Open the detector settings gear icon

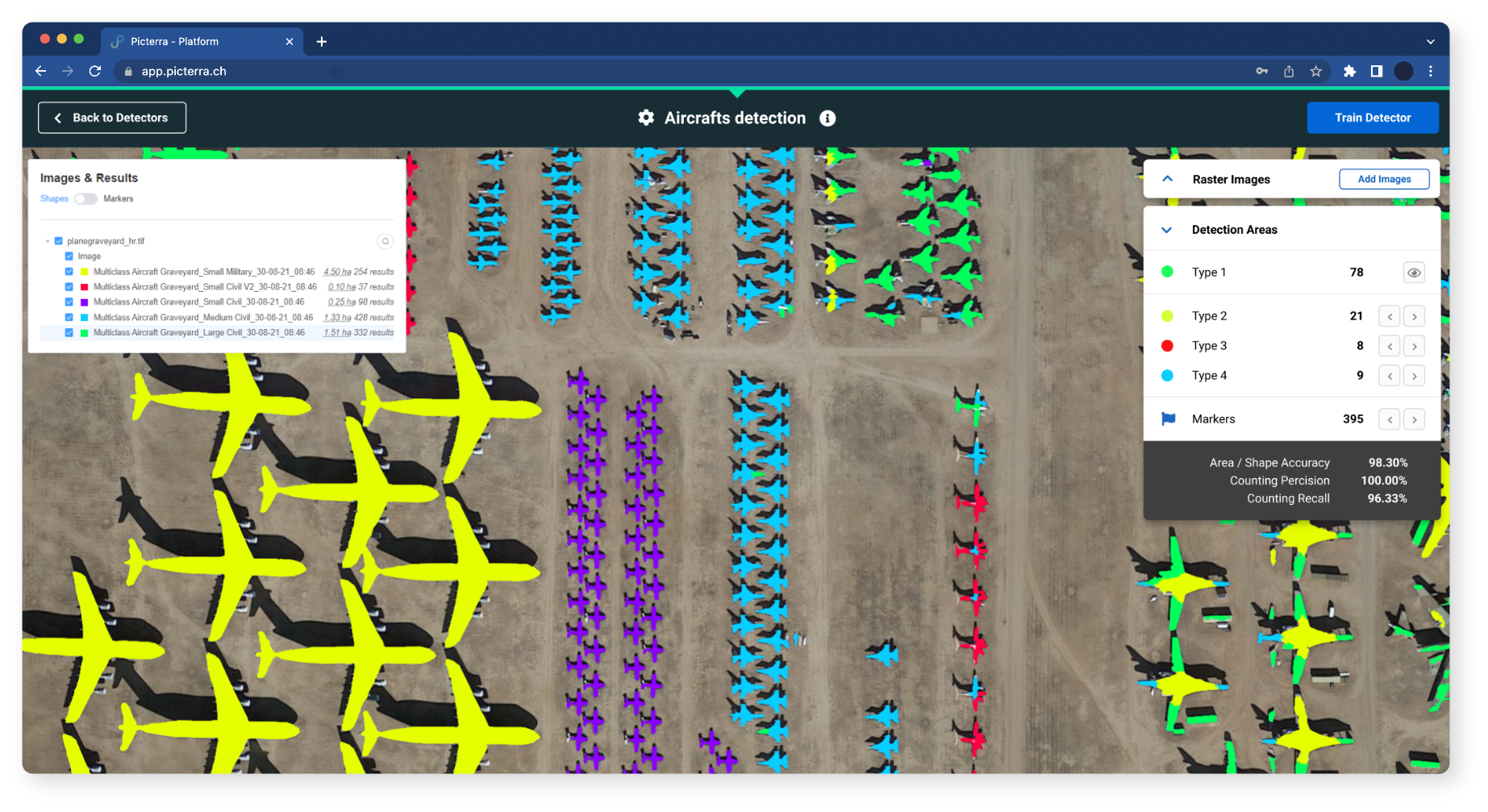point(646,118)
